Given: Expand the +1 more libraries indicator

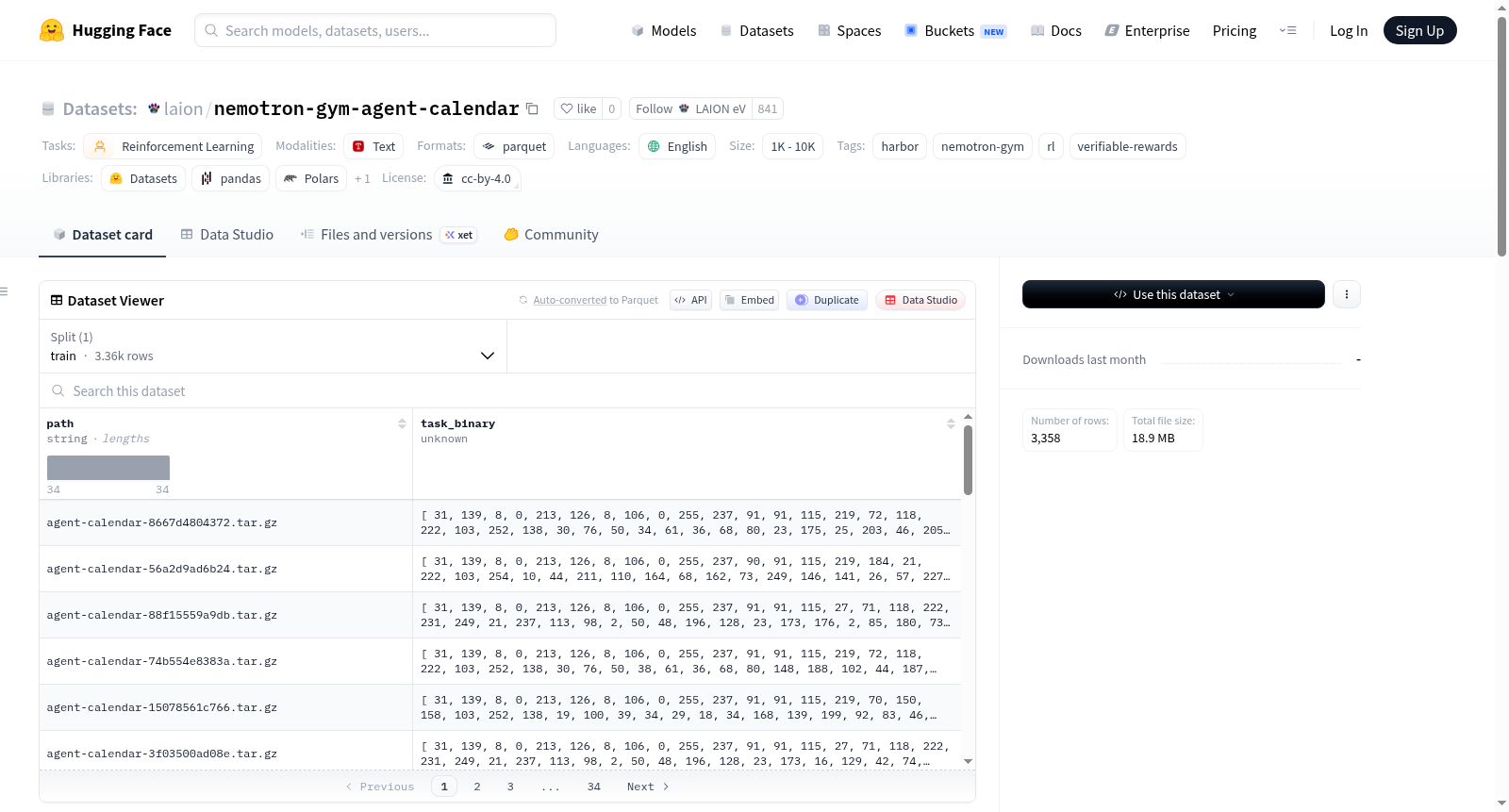Looking at the screenshot, I should click(x=362, y=178).
